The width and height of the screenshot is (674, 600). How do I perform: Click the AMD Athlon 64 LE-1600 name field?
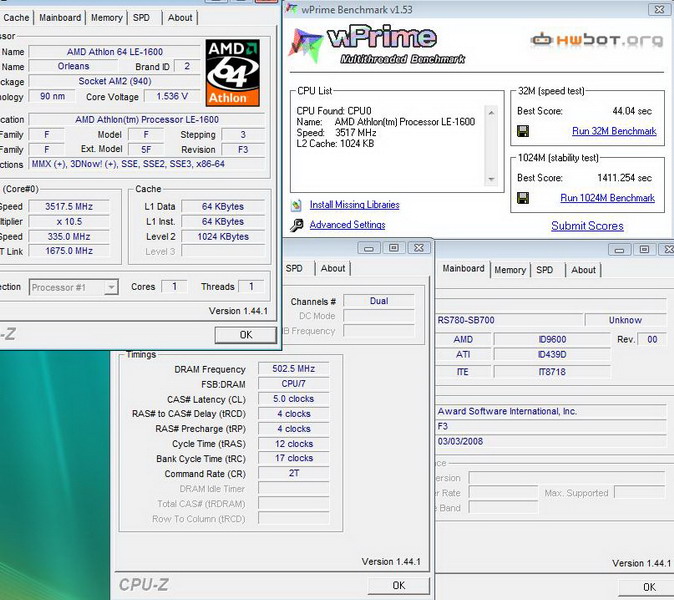[x=115, y=52]
